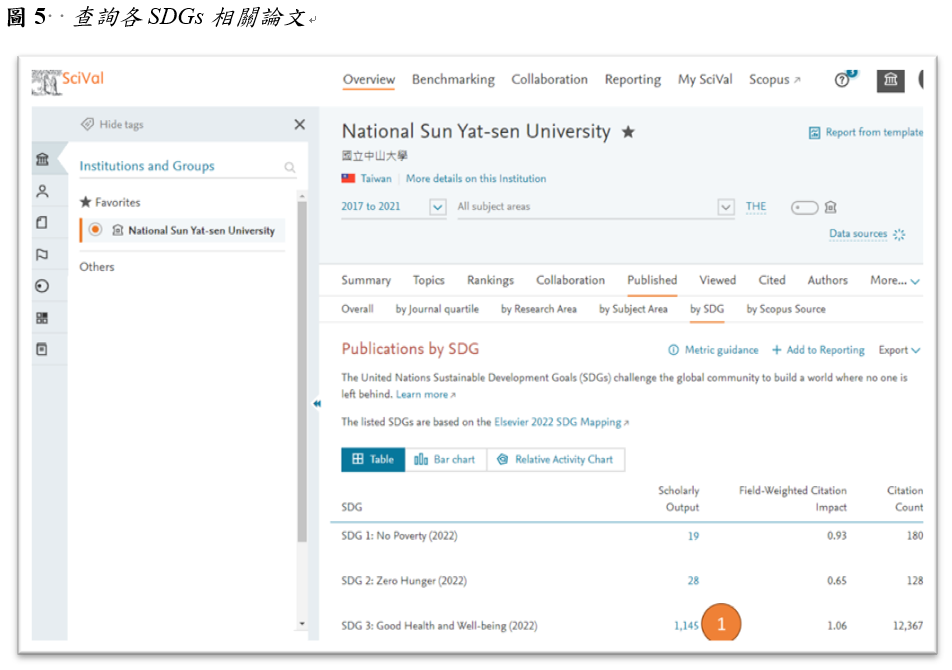
Task: Switch to Relative Activity Chart view
Action: pos(556,459)
